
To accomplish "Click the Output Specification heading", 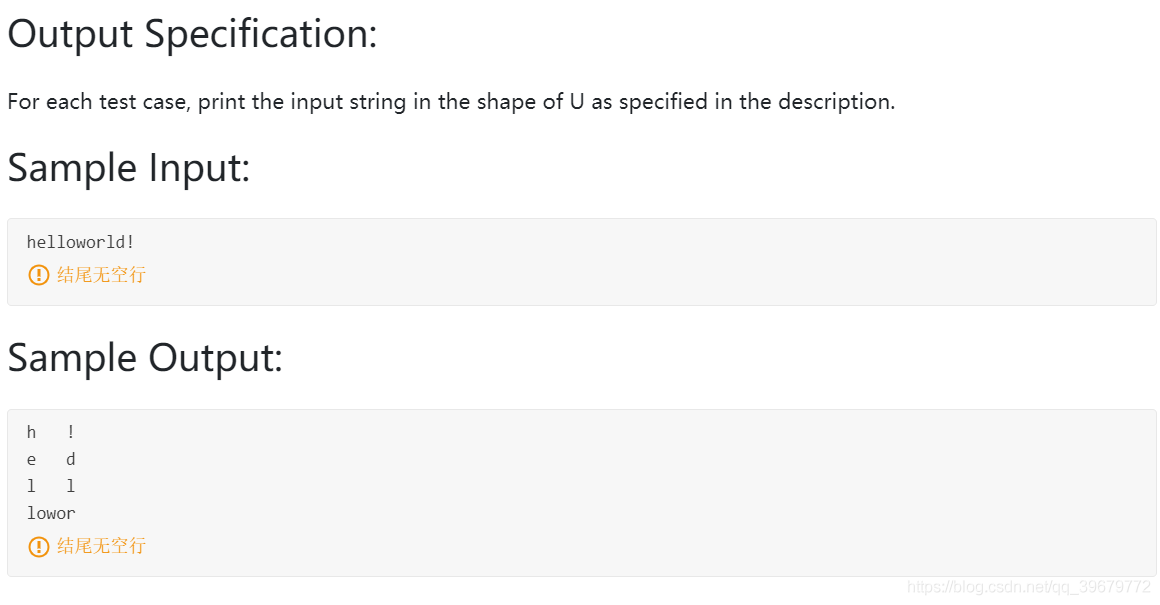I will point(192,34).
